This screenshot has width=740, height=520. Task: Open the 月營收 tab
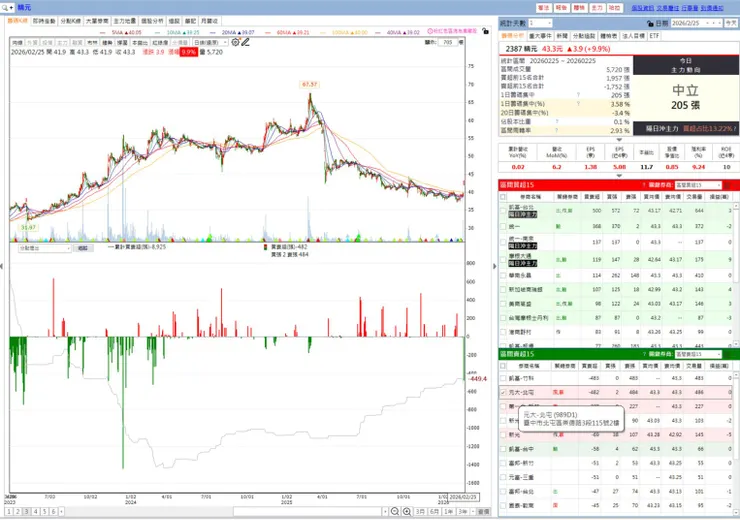[210, 21]
